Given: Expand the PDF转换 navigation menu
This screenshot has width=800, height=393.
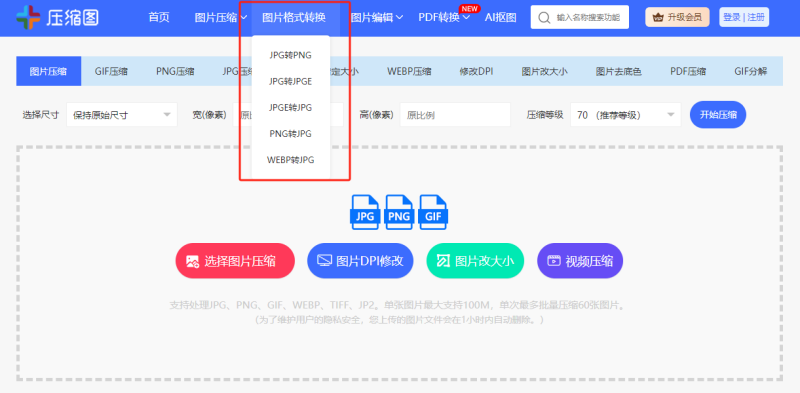Looking at the screenshot, I should coord(444,18).
